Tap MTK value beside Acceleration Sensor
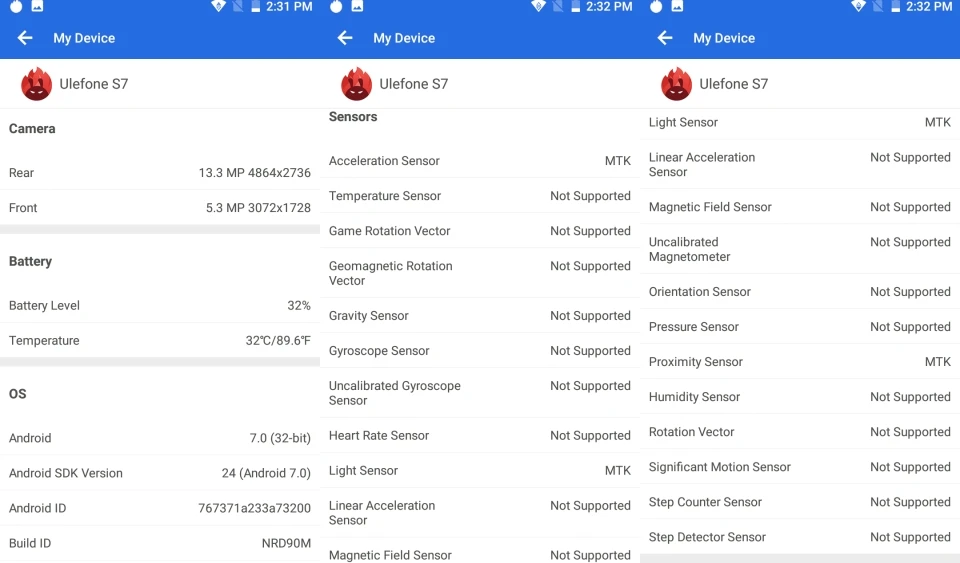The image size is (960, 563). pos(618,161)
